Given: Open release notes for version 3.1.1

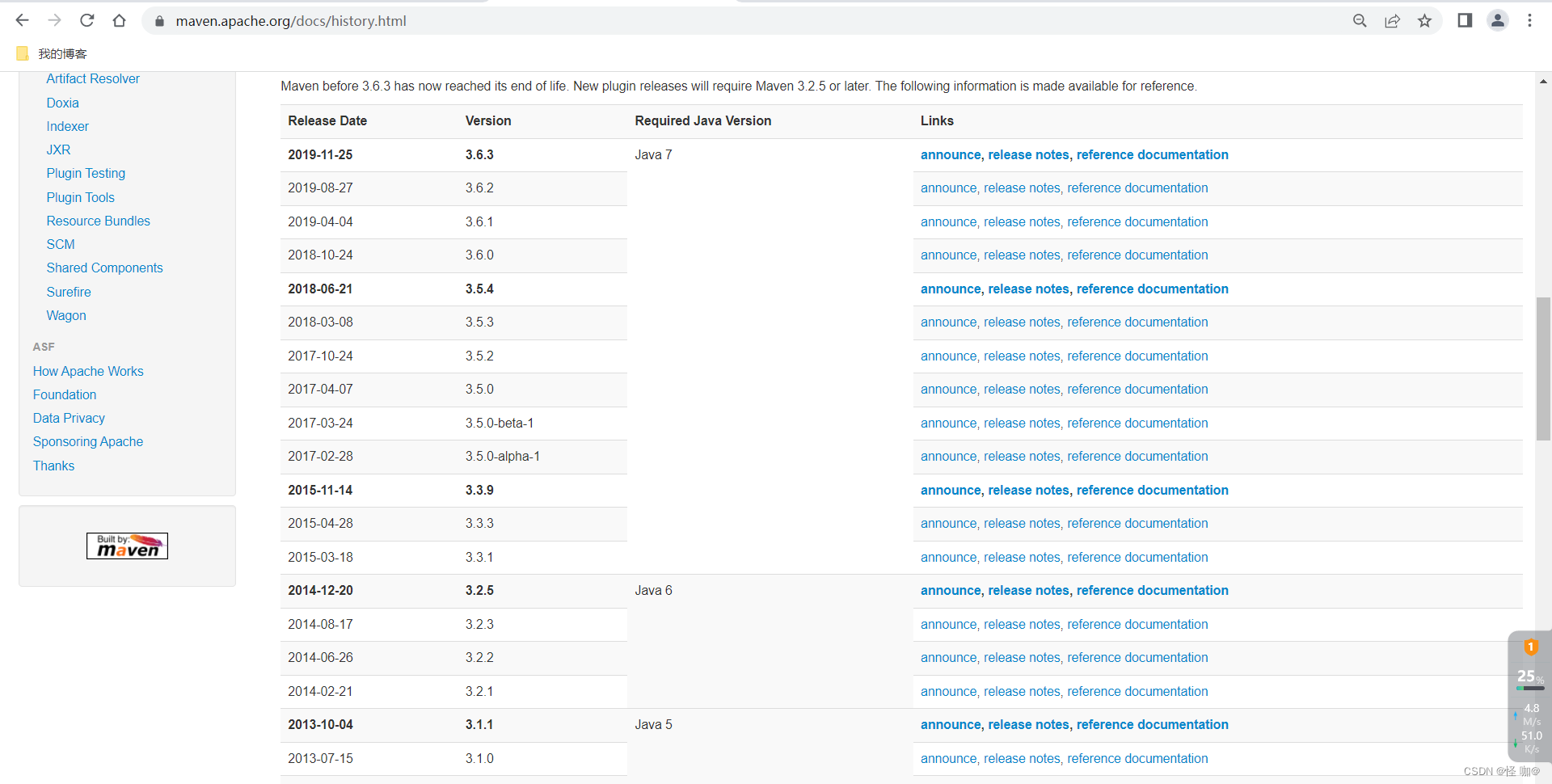Looking at the screenshot, I should click(x=1028, y=724).
